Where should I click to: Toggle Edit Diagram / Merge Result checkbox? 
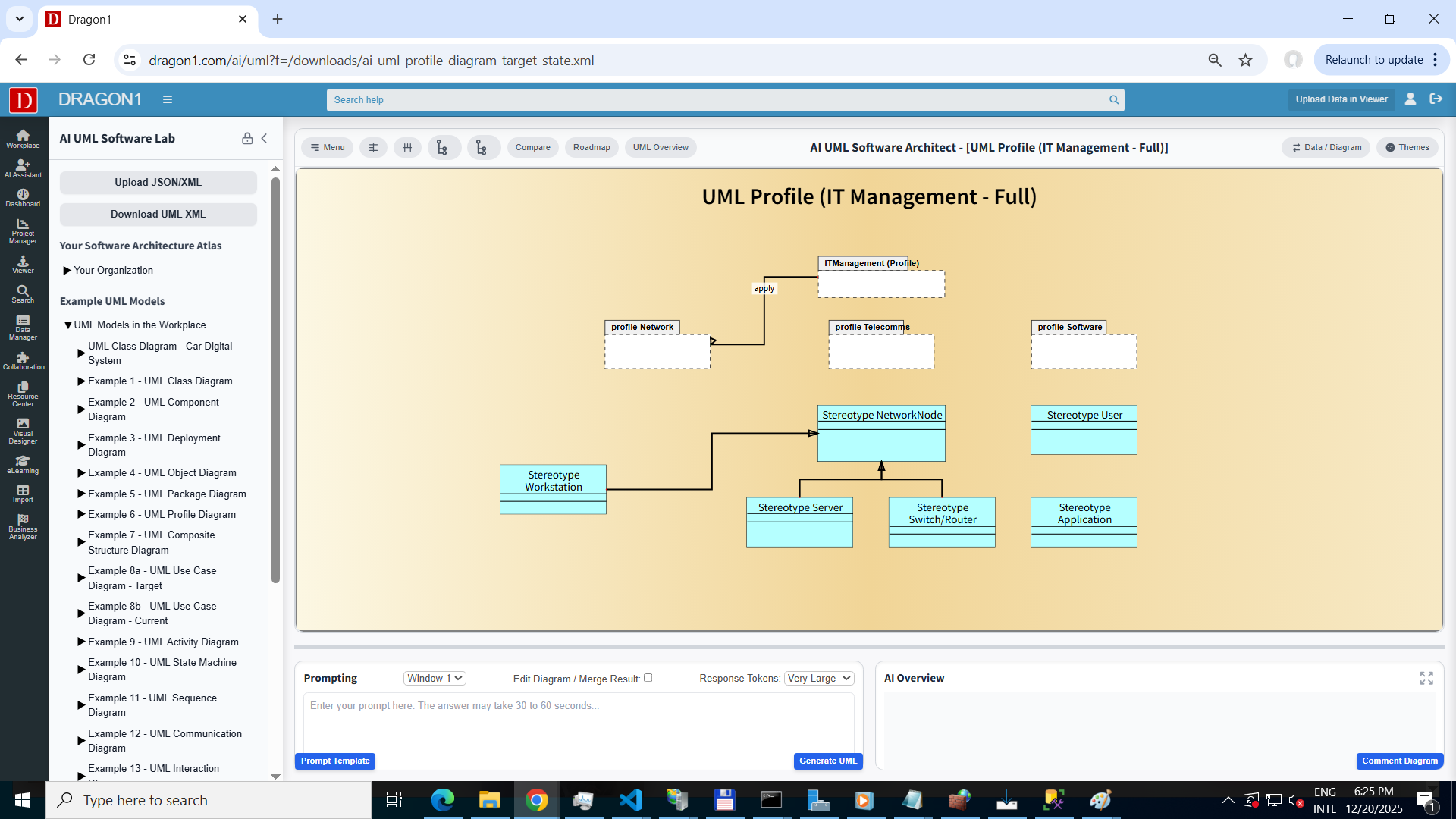(x=648, y=678)
